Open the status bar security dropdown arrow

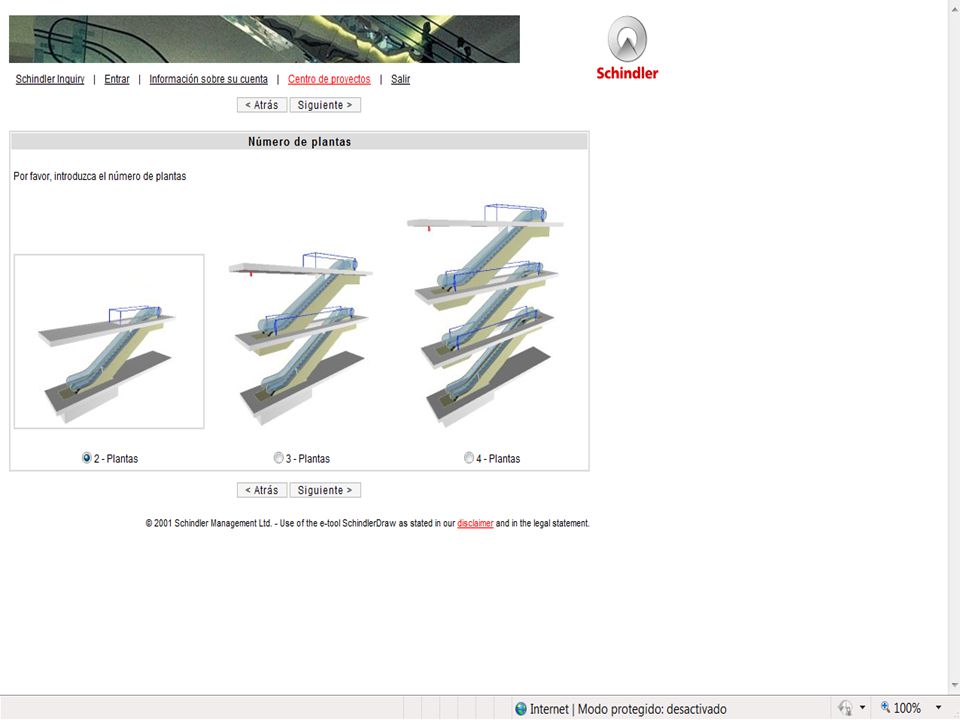point(863,708)
